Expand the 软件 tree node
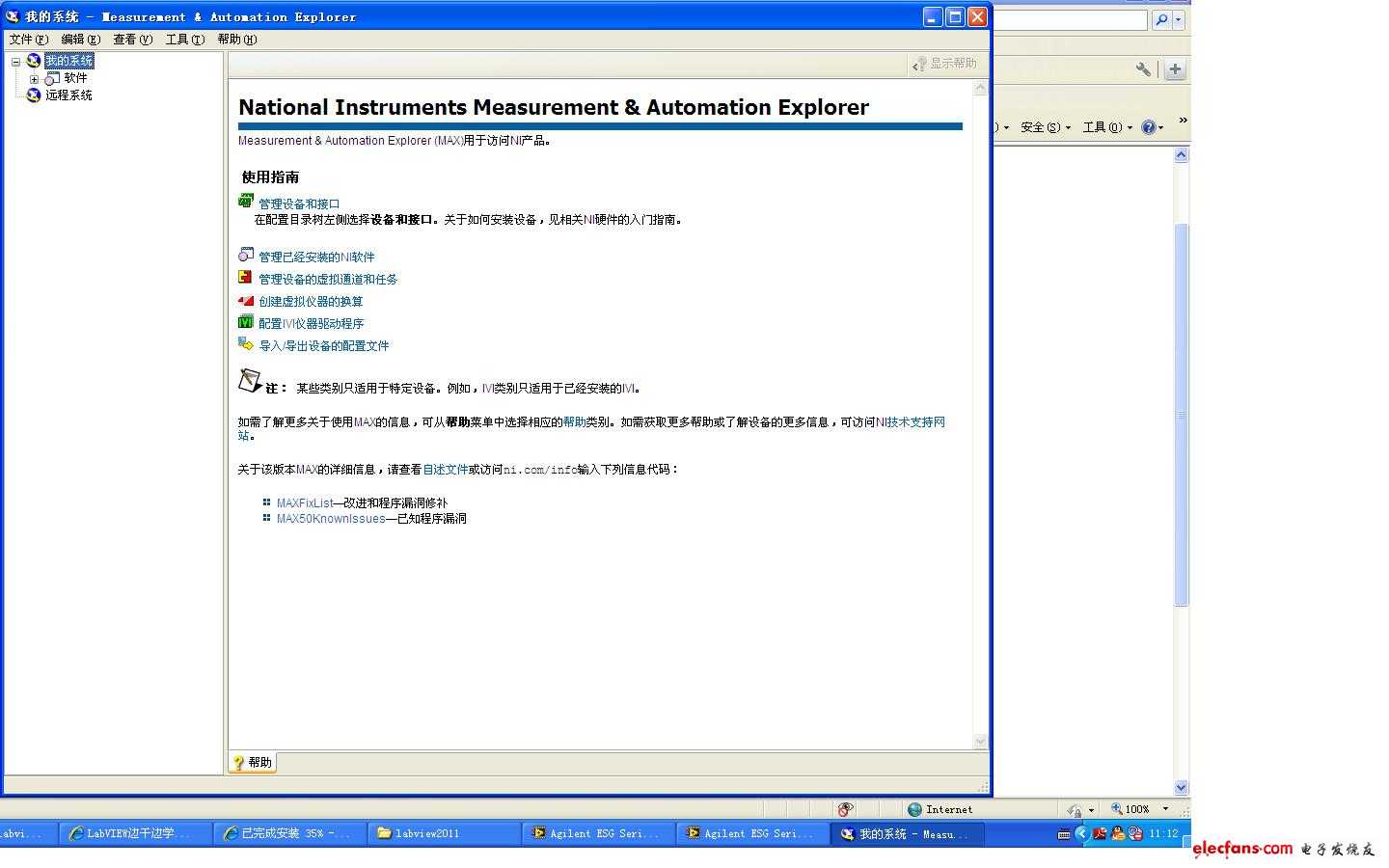 (34, 79)
